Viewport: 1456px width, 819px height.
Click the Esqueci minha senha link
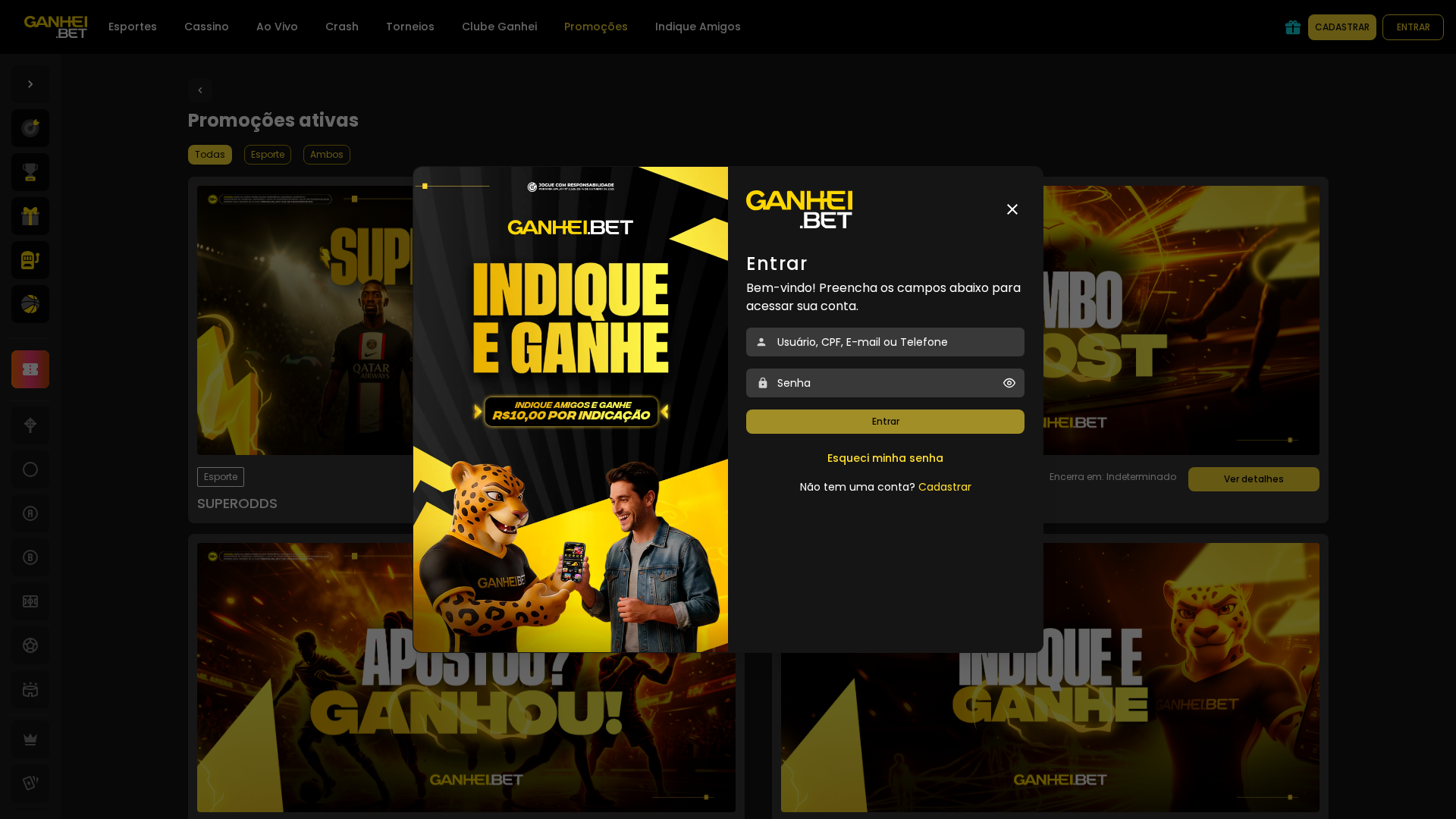tap(885, 458)
